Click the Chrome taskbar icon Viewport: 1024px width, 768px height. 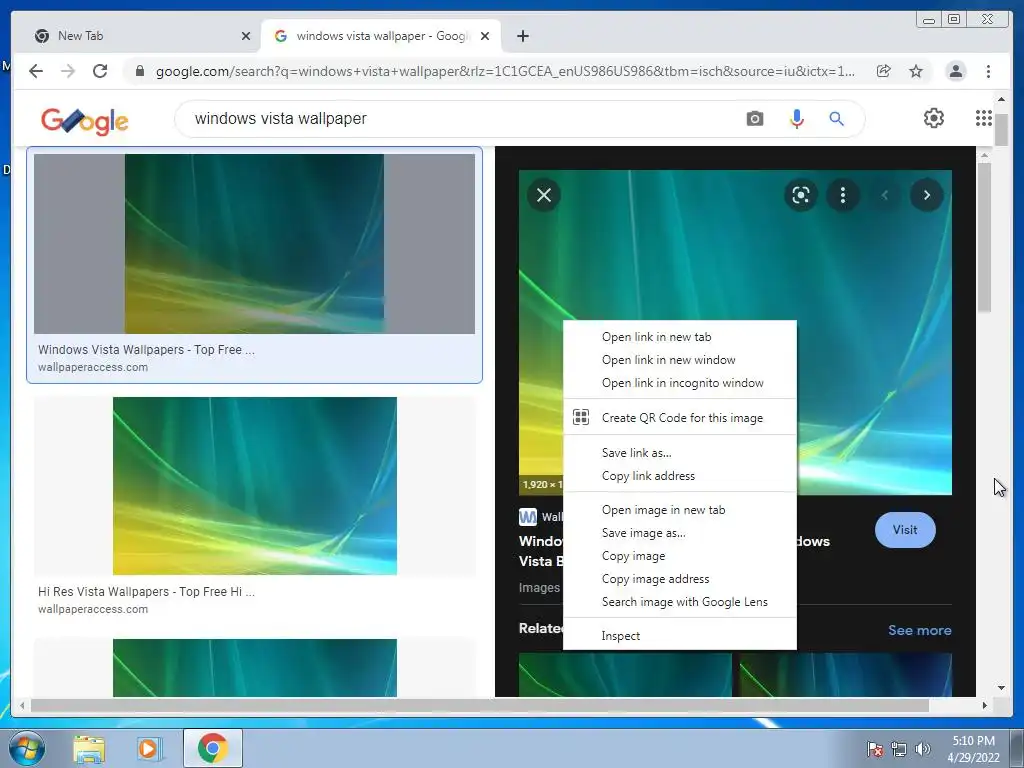coord(213,748)
